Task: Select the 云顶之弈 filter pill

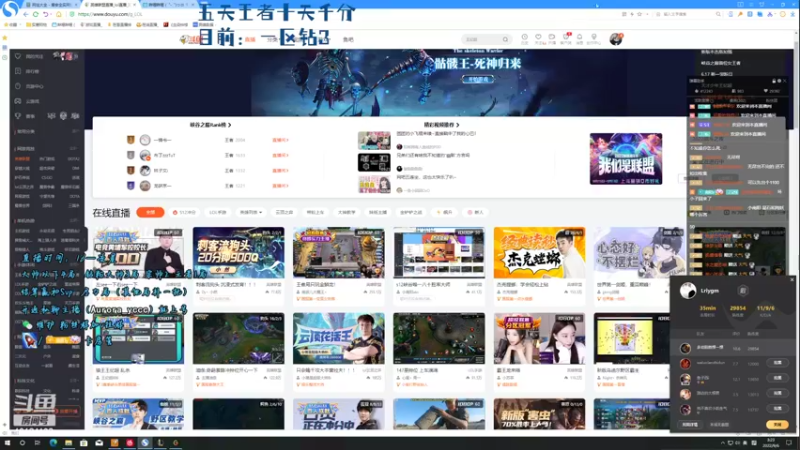Action: tap(284, 212)
